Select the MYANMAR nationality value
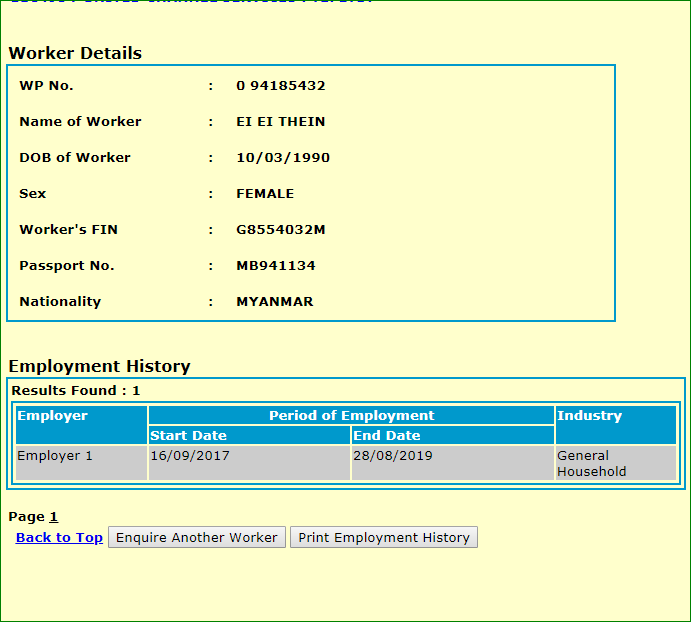The image size is (691, 622). [x=275, y=302]
